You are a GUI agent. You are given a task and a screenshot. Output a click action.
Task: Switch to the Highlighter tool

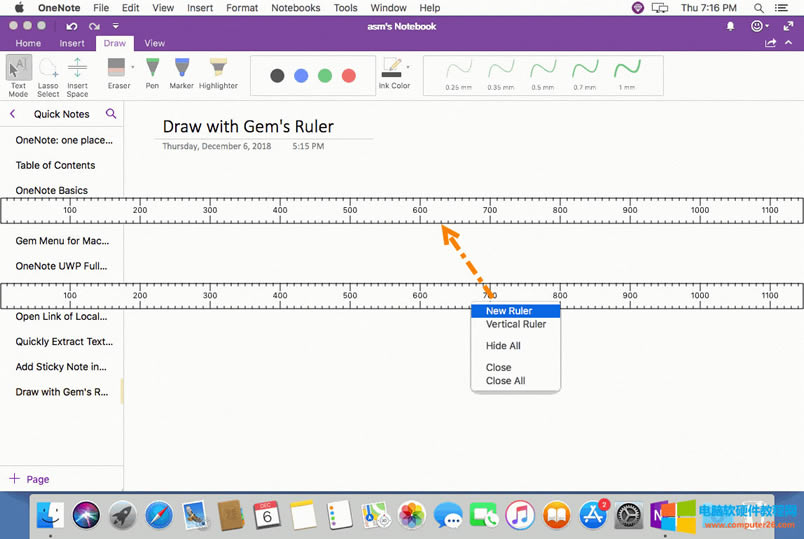[218, 72]
